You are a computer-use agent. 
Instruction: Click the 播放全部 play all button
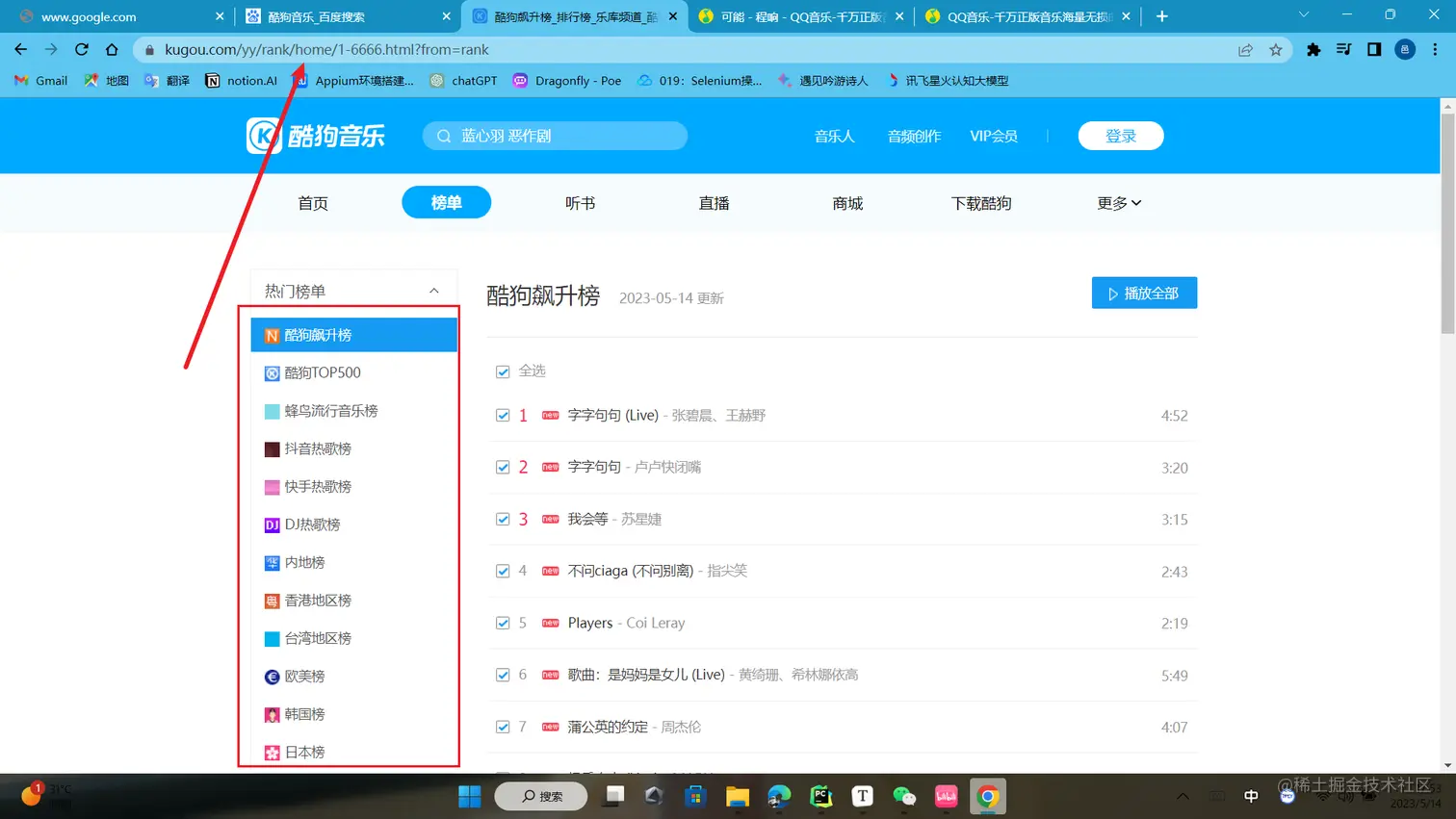tap(1144, 294)
